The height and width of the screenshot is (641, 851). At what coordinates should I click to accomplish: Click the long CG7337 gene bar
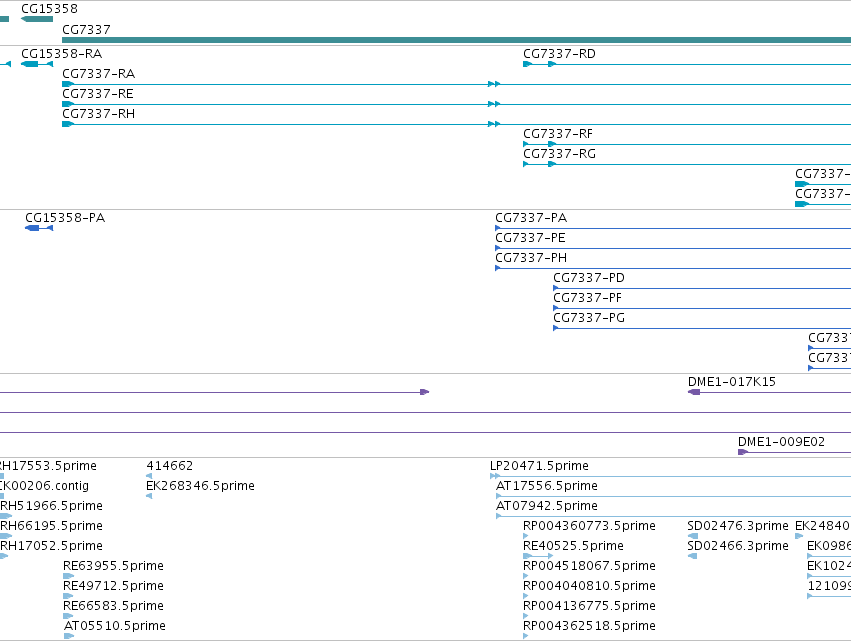click(456, 40)
